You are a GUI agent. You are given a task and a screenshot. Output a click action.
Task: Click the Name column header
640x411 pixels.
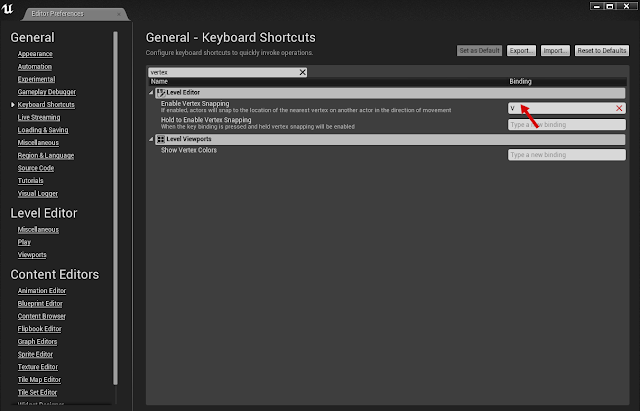(159, 82)
